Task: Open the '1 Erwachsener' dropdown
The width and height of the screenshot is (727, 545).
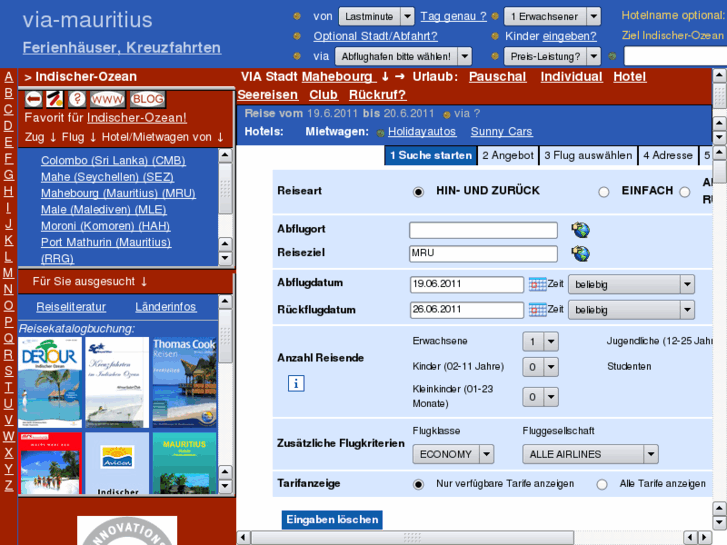Action: coord(552,17)
